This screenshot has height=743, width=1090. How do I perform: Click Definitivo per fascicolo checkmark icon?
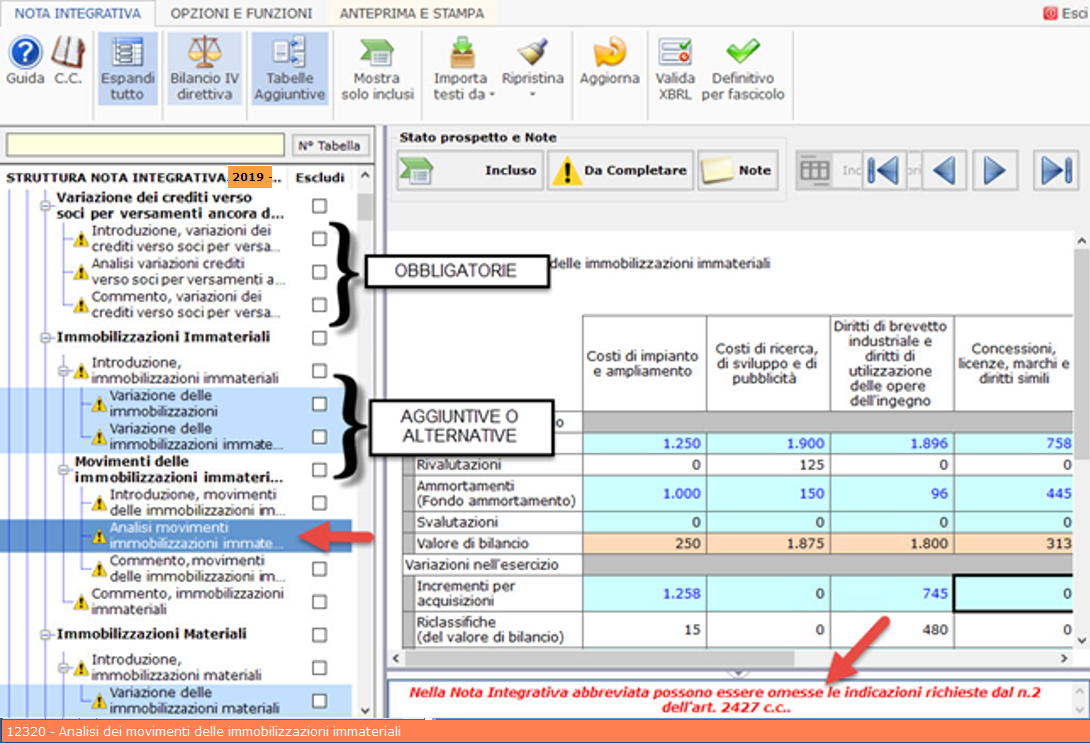click(742, 51)
